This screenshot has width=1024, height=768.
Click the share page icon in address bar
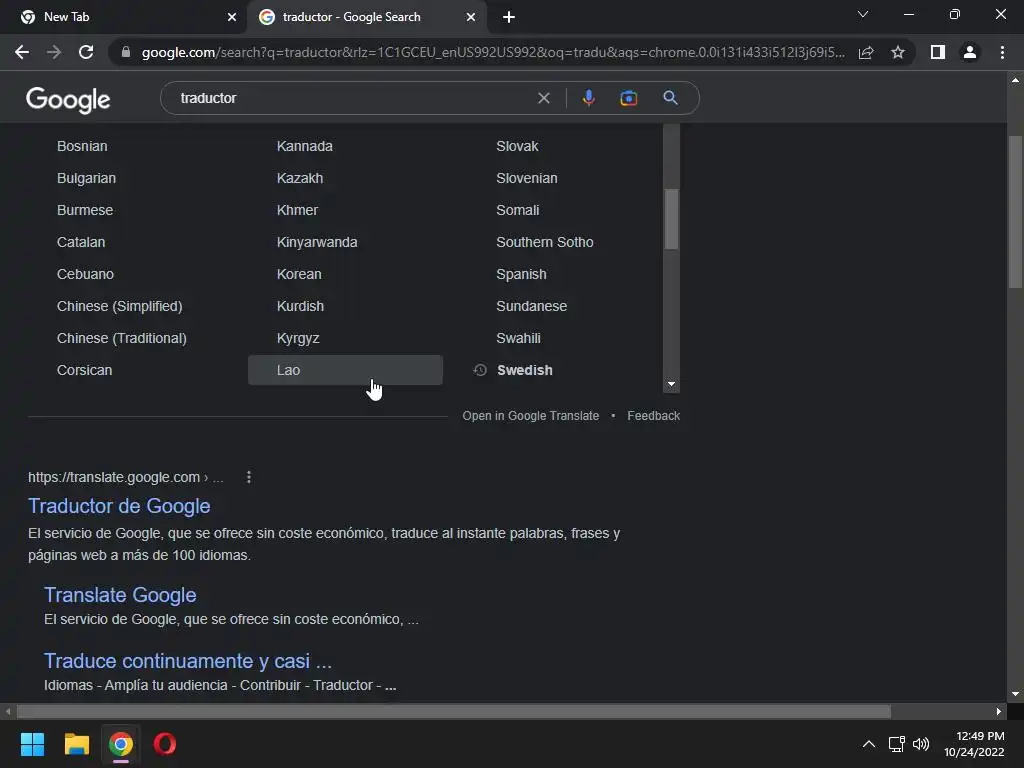coord(866,52)
